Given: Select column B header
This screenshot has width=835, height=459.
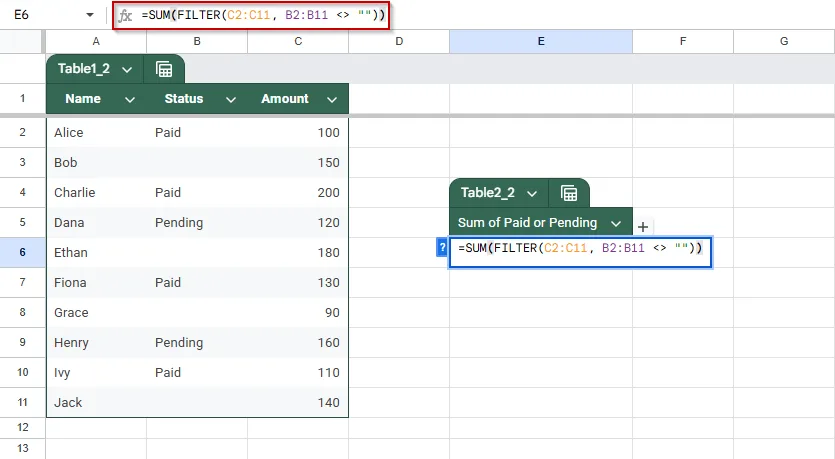Looking at the screenshot, I should pyautogui.click(x=197, y=41).
